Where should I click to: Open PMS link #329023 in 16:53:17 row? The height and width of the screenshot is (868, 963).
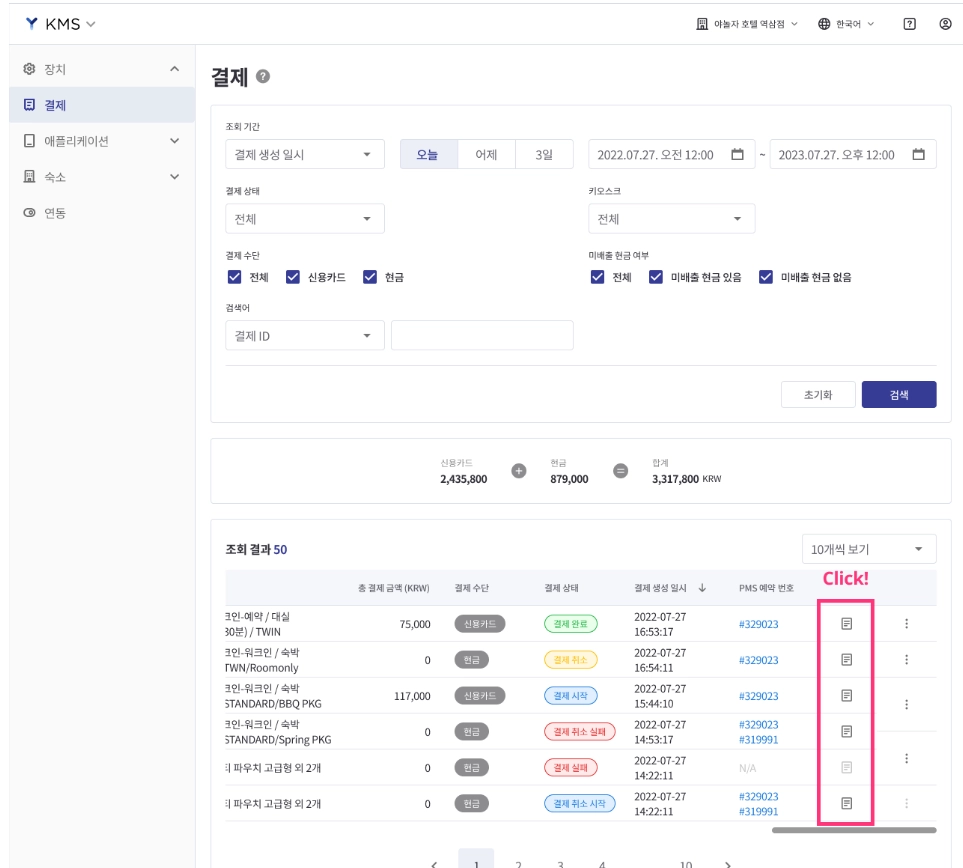click(x=758, y=624)
